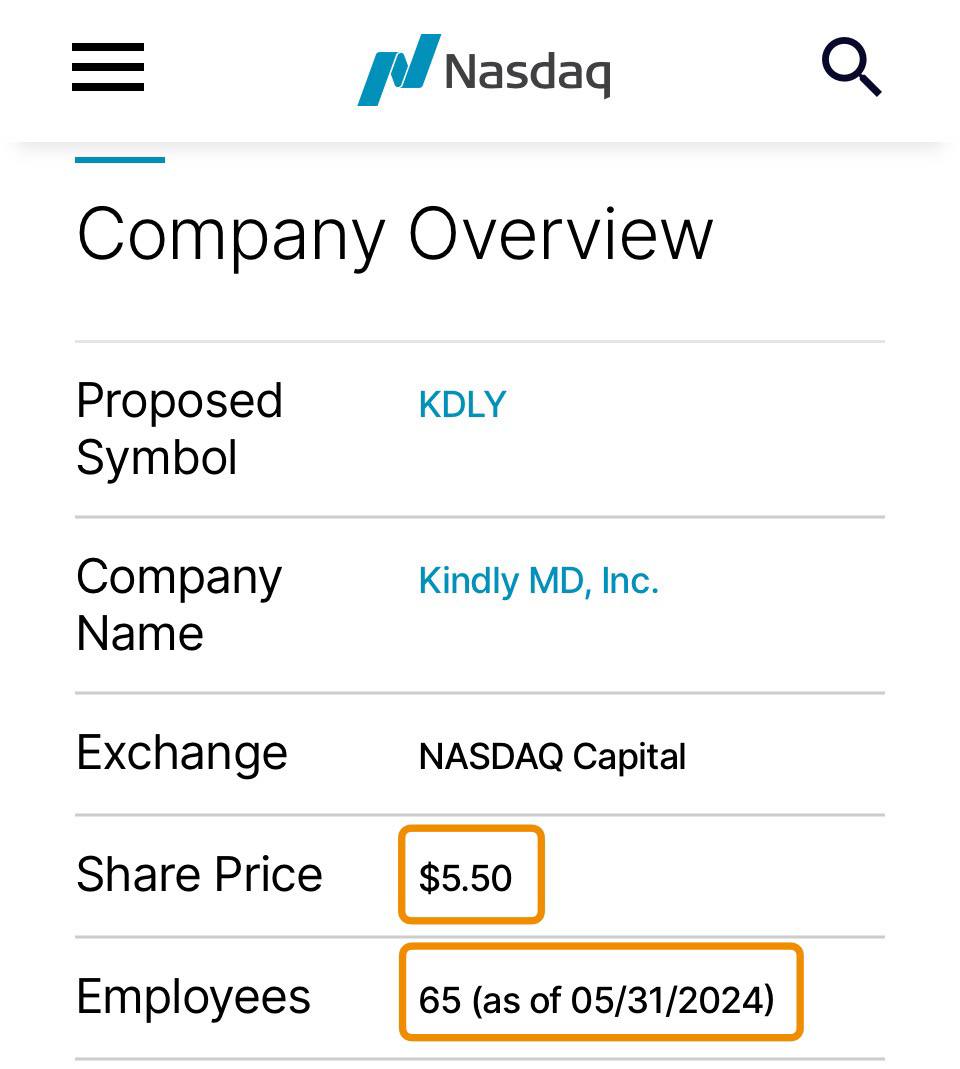Click the Nasdaq wordmark text
The width and height of the screenshot is (960, 1069).
pyautogui.click(x=527, y=72)
